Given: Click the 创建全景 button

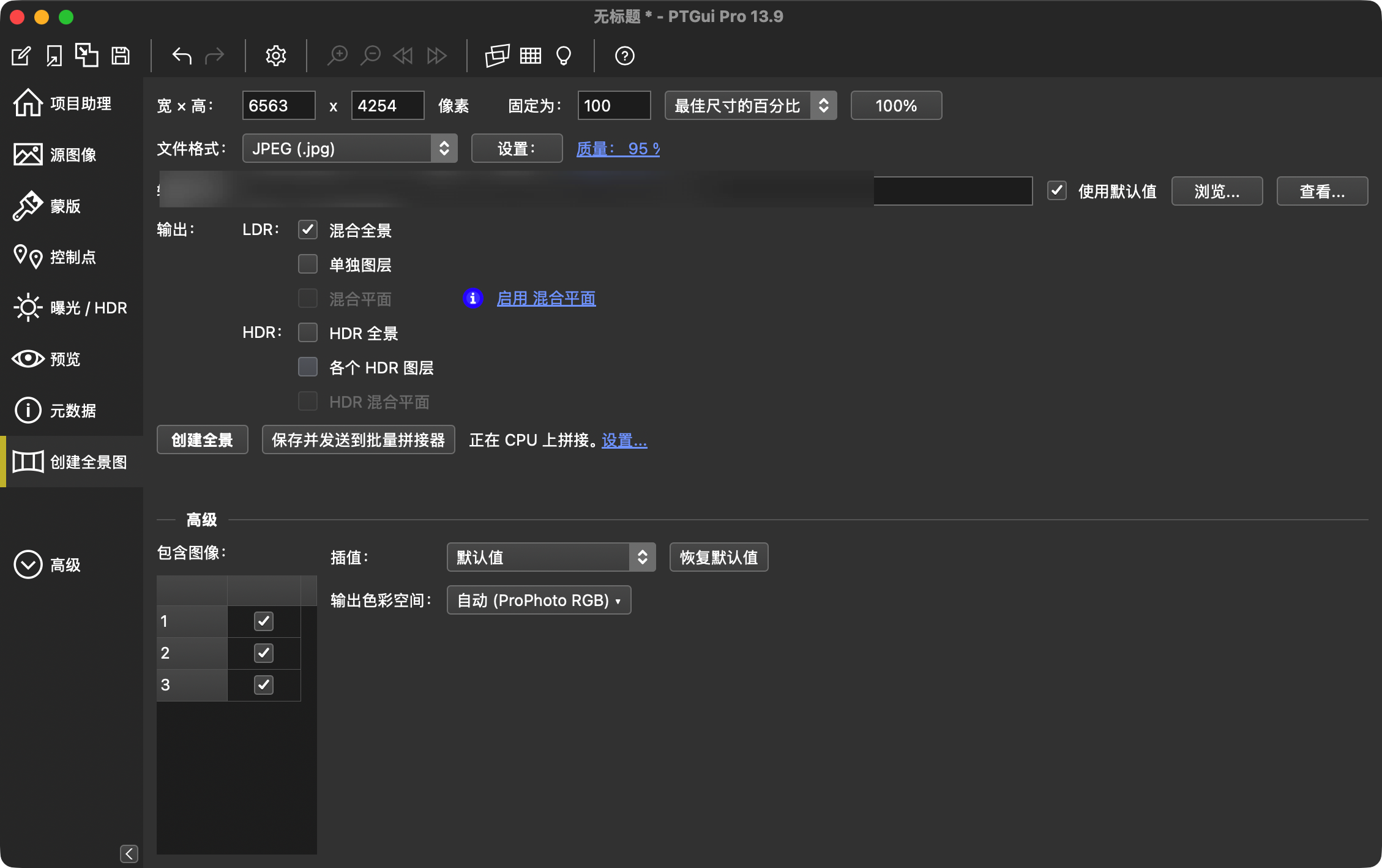Looking at the screenshot, I should [202, 440].
